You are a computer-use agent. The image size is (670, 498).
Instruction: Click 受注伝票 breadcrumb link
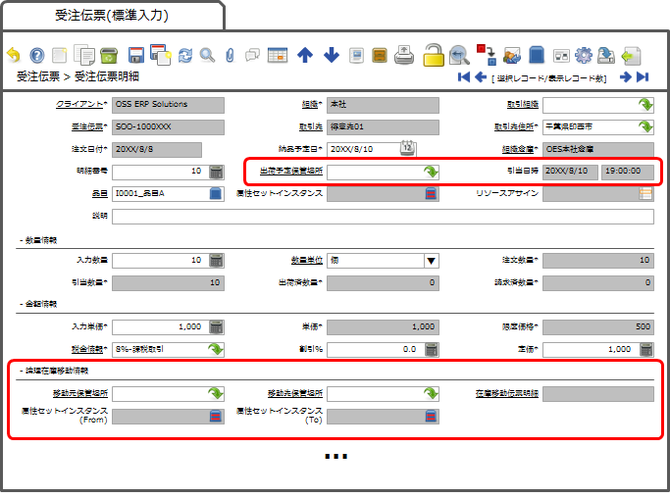click(x=38, y=77)
